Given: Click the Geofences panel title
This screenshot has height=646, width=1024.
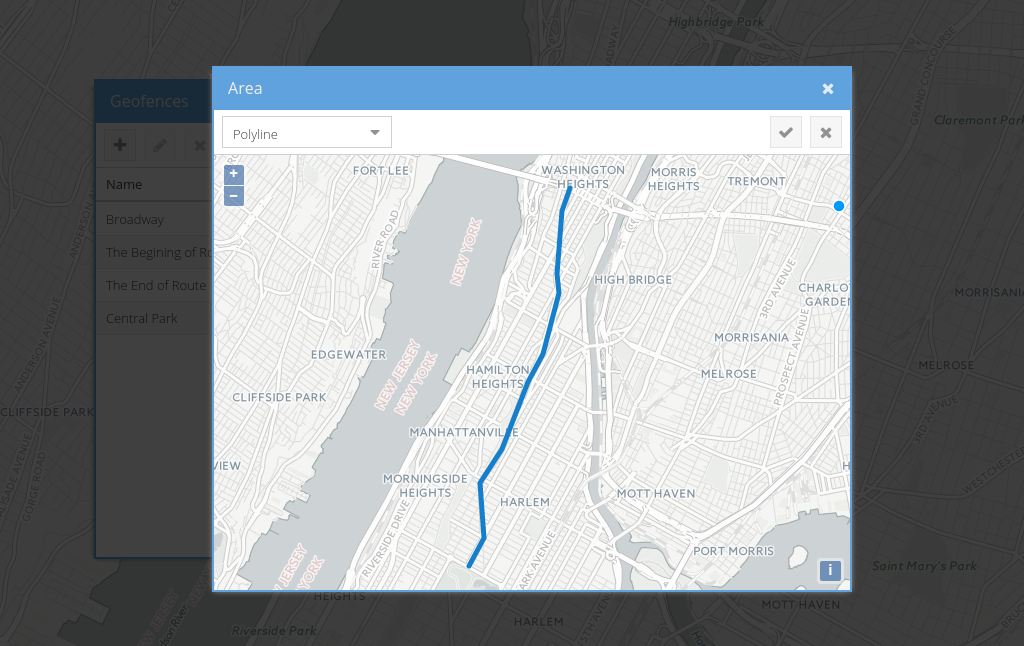Looking at the screenshot, I should tap(149, 101).
